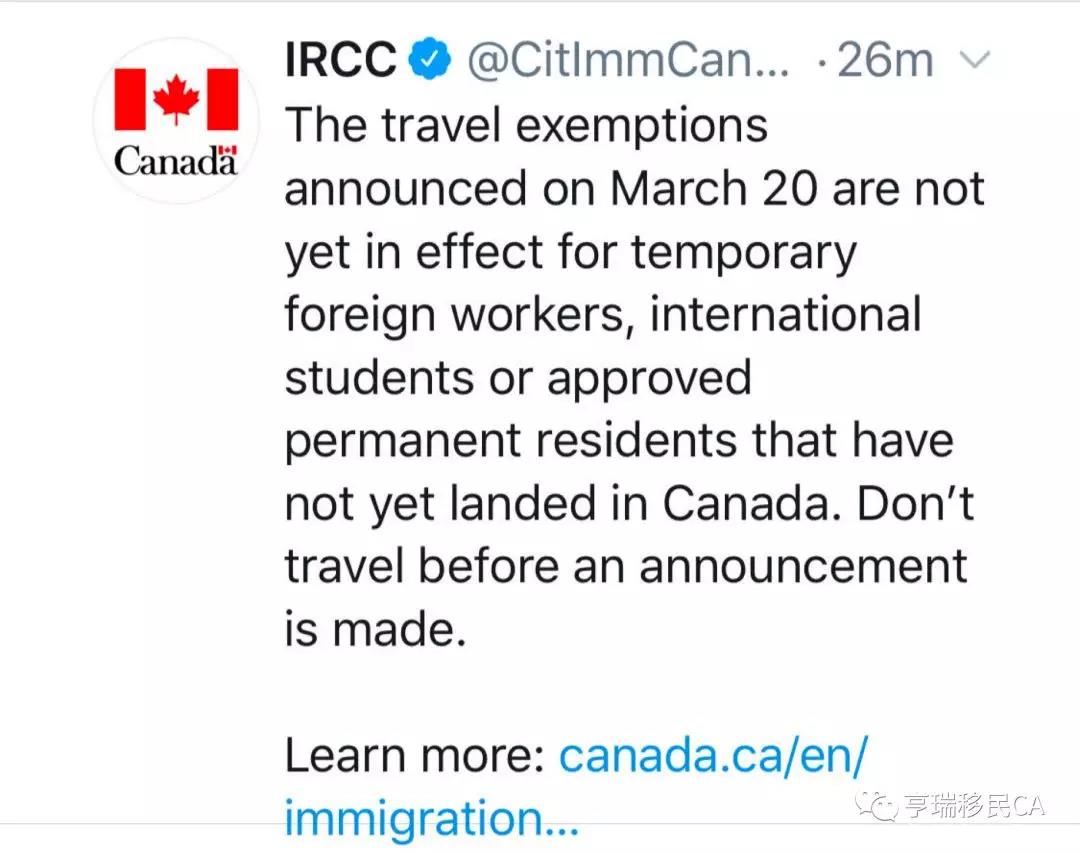The height and width of the screenshot is (853, 1080).
Task: Click 'March 20' in the tweet text
Action: 713,188
